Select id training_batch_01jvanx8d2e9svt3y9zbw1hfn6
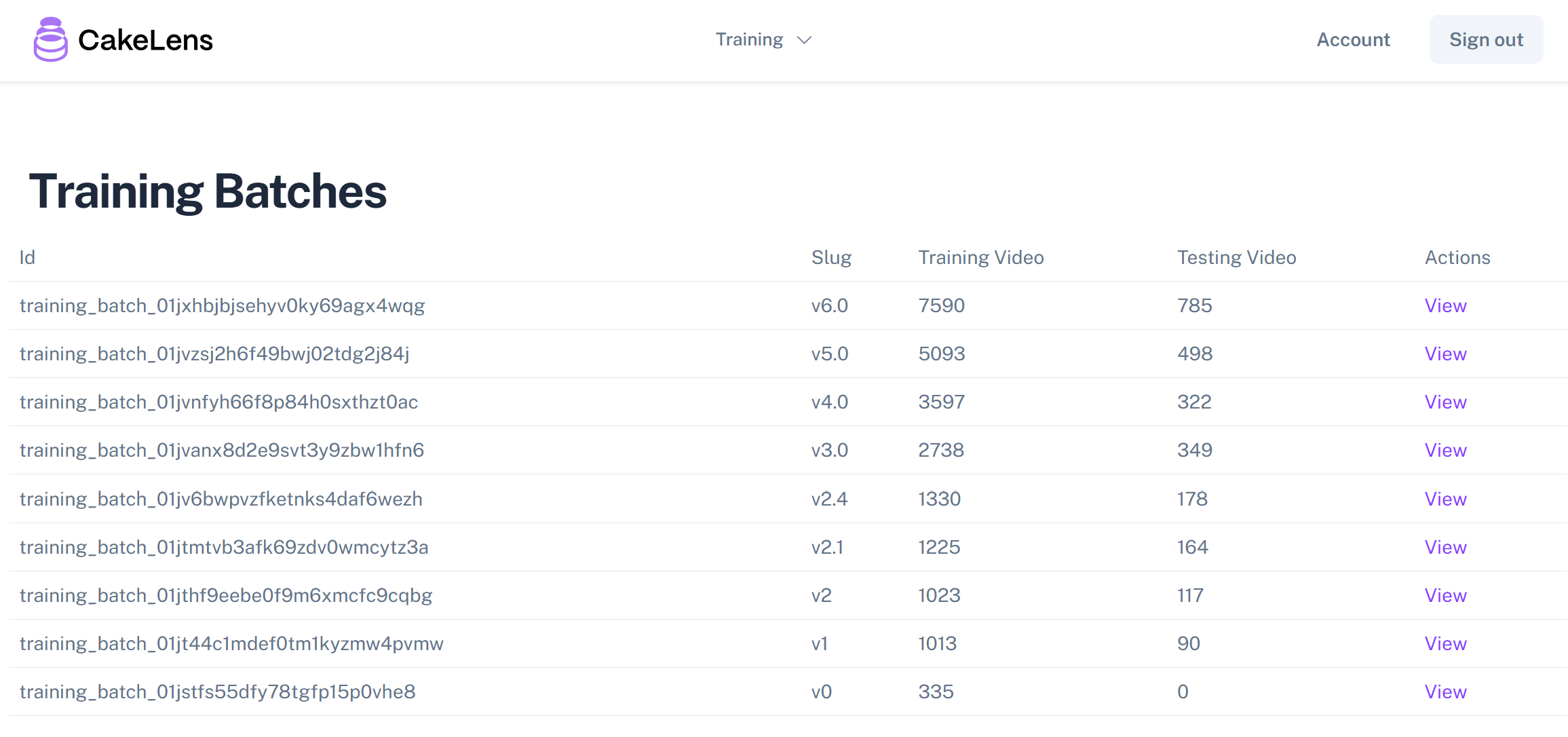The image size is (1568, 737). 222,450
